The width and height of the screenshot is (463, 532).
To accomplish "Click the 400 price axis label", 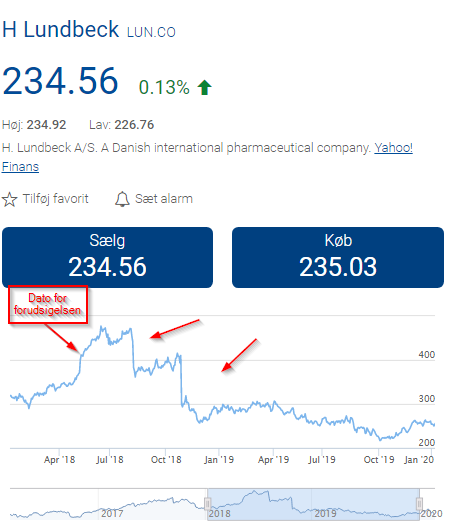I will 427,355.
